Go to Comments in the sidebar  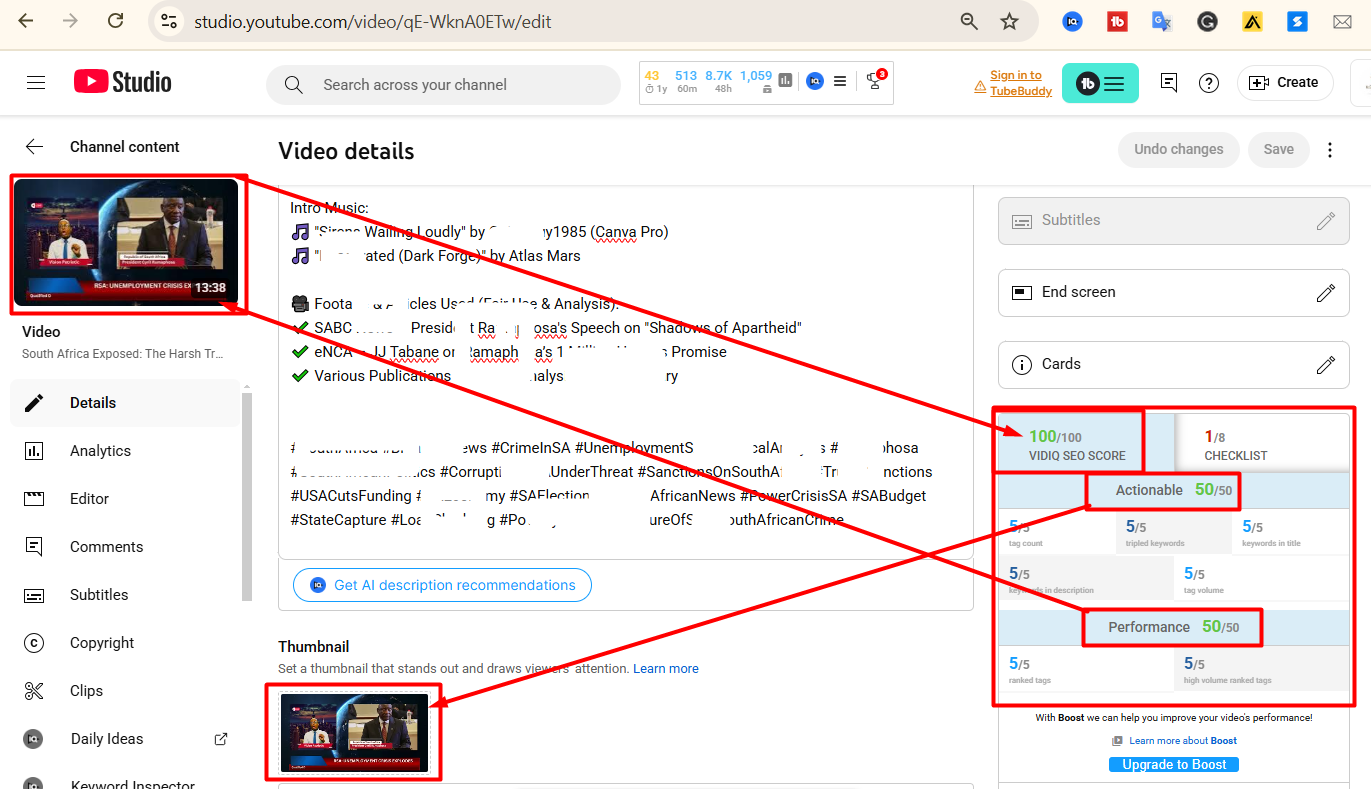tap(106, 547)
